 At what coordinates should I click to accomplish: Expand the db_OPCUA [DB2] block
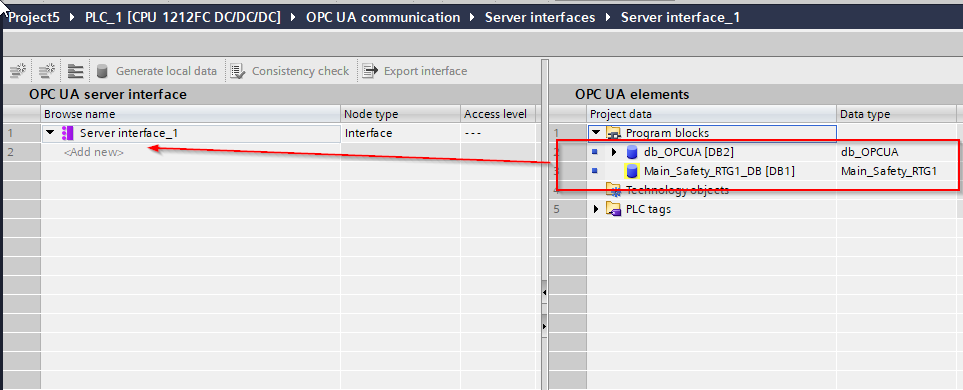pyautogui.click(x=614, y=152)
